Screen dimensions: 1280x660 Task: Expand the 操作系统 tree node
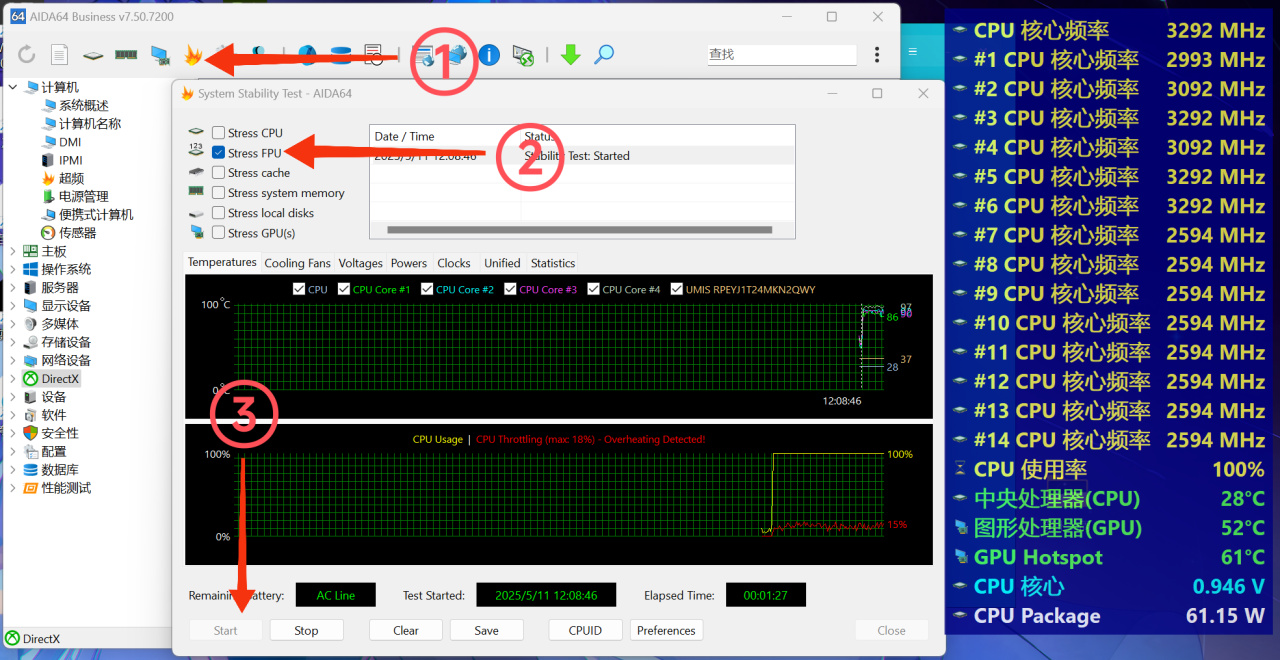(13, 270)
